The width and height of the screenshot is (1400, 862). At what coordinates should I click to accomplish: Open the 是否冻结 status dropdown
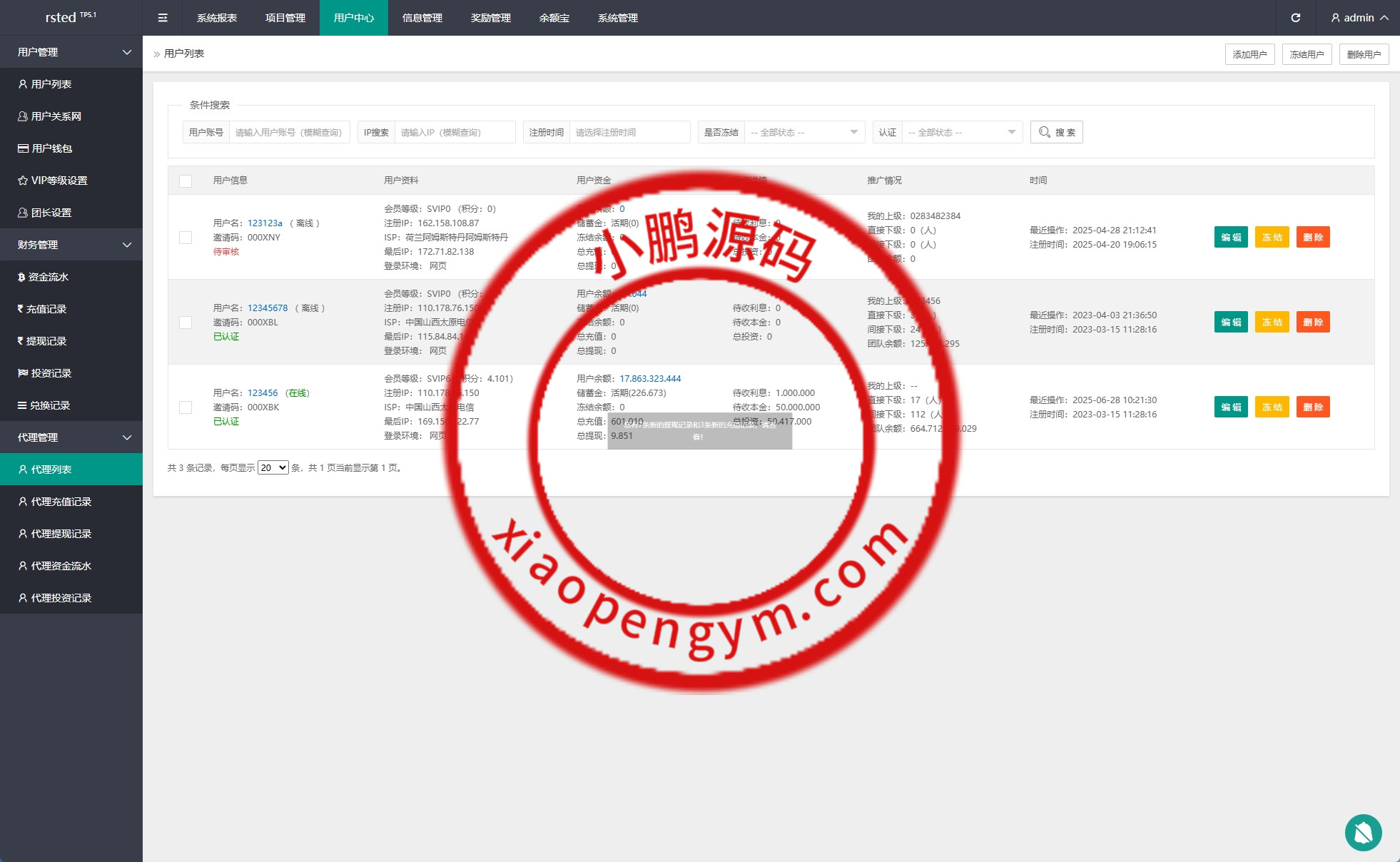point(803,132)
